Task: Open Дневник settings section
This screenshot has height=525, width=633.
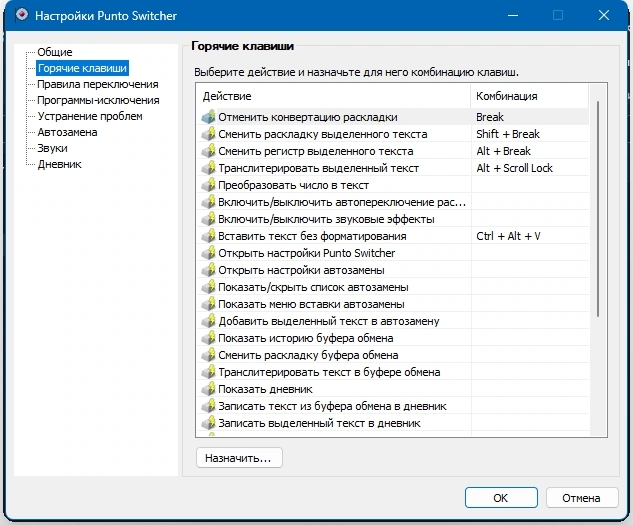Action: (x=60, y=164)
